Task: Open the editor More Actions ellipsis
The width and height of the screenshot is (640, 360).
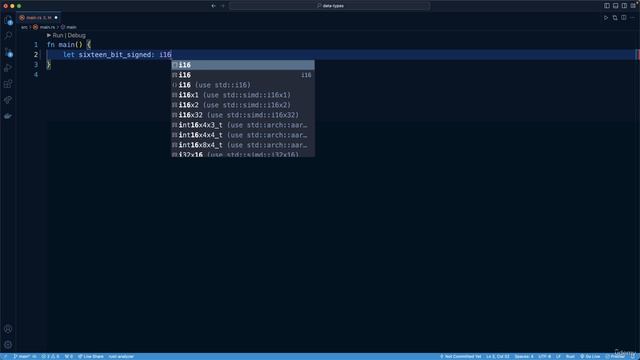Action: coord(633,18)
